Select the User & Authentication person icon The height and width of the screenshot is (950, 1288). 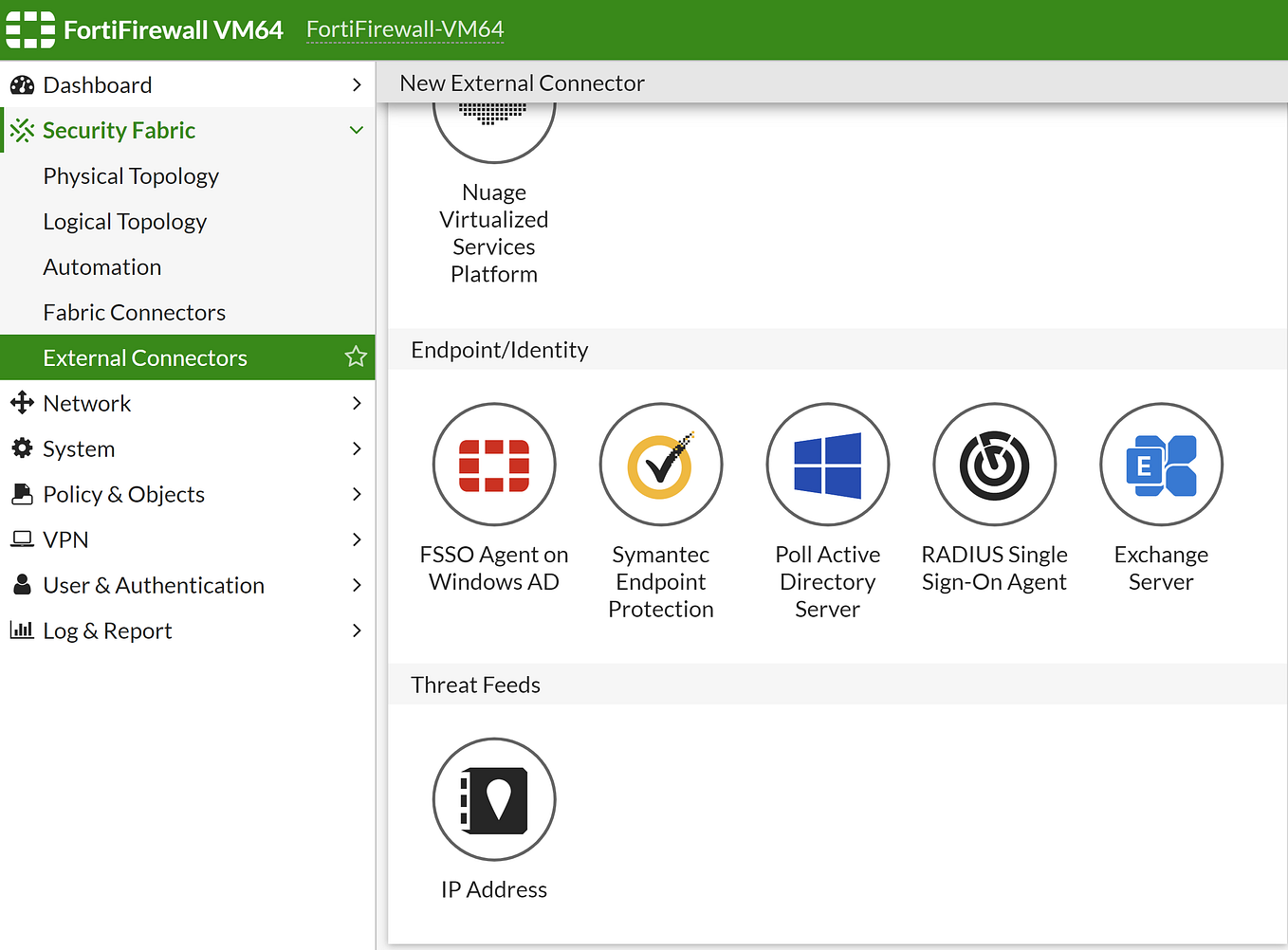[21, 585]
